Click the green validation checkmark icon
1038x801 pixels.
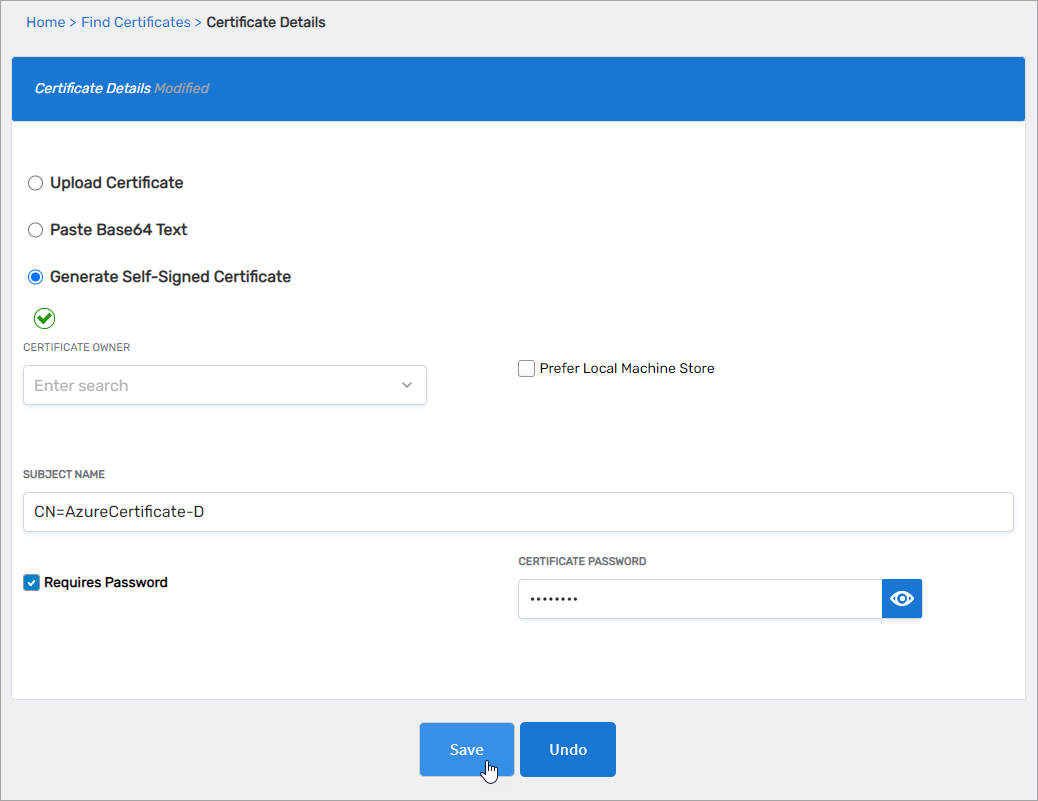pyautogui.click(x=44, y=318)
